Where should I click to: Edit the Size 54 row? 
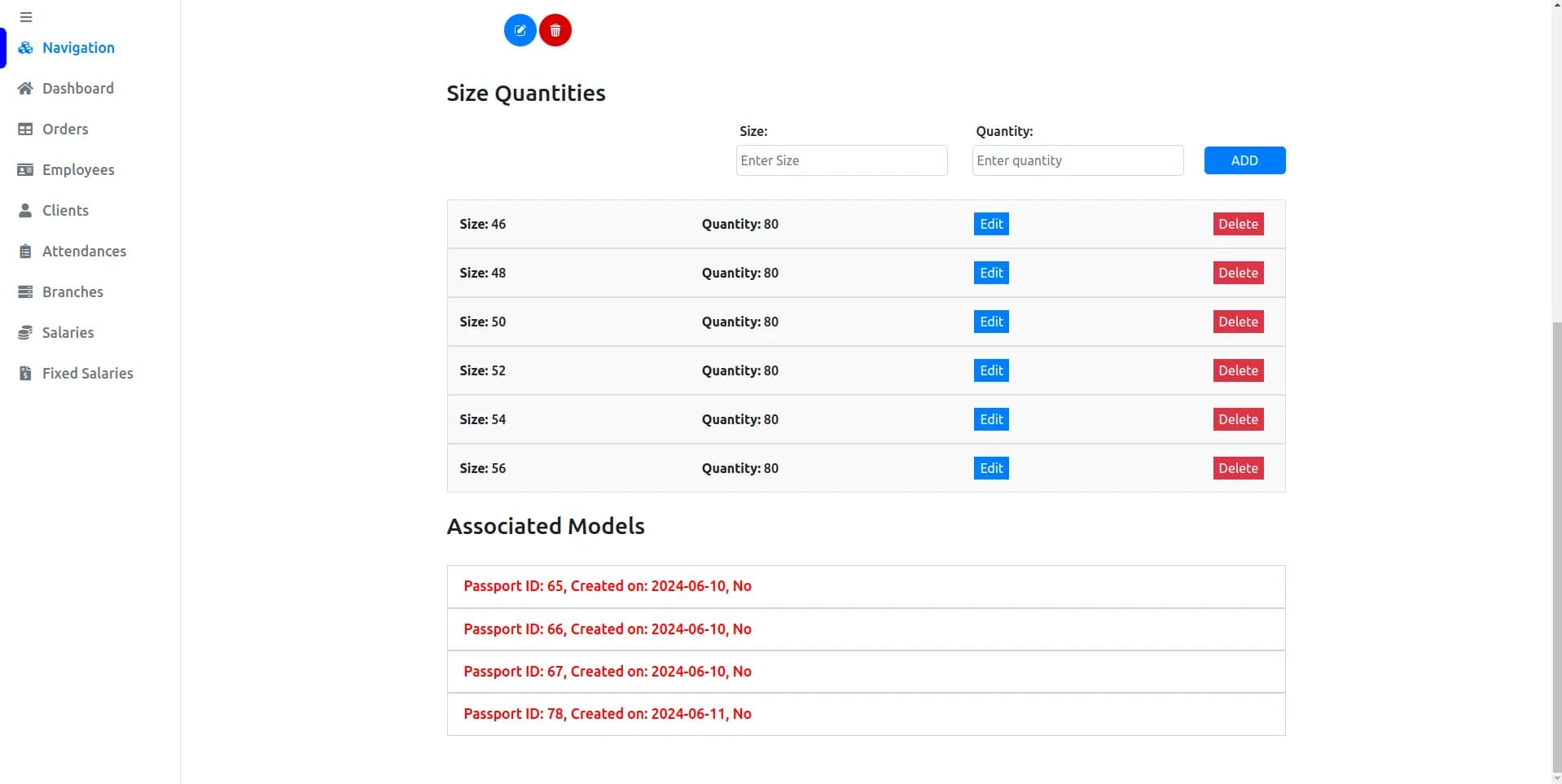point(991,419)
